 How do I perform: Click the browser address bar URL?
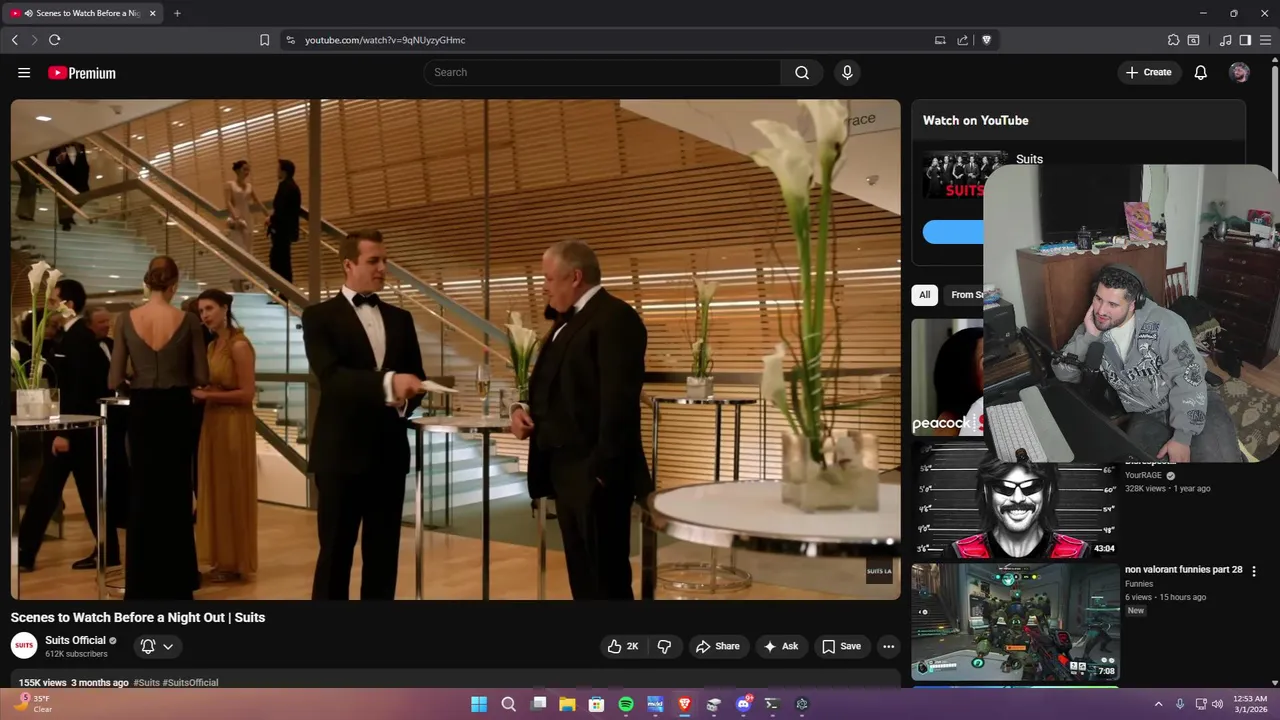pyautogui.click(x=385, y=40)
